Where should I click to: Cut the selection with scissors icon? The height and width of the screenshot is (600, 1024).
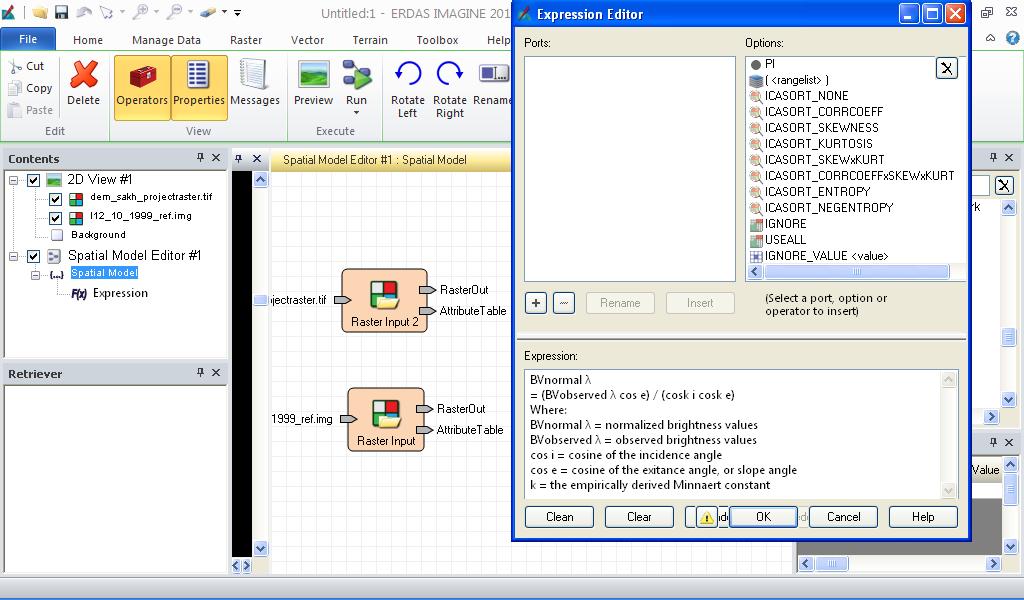pos(26,66)
